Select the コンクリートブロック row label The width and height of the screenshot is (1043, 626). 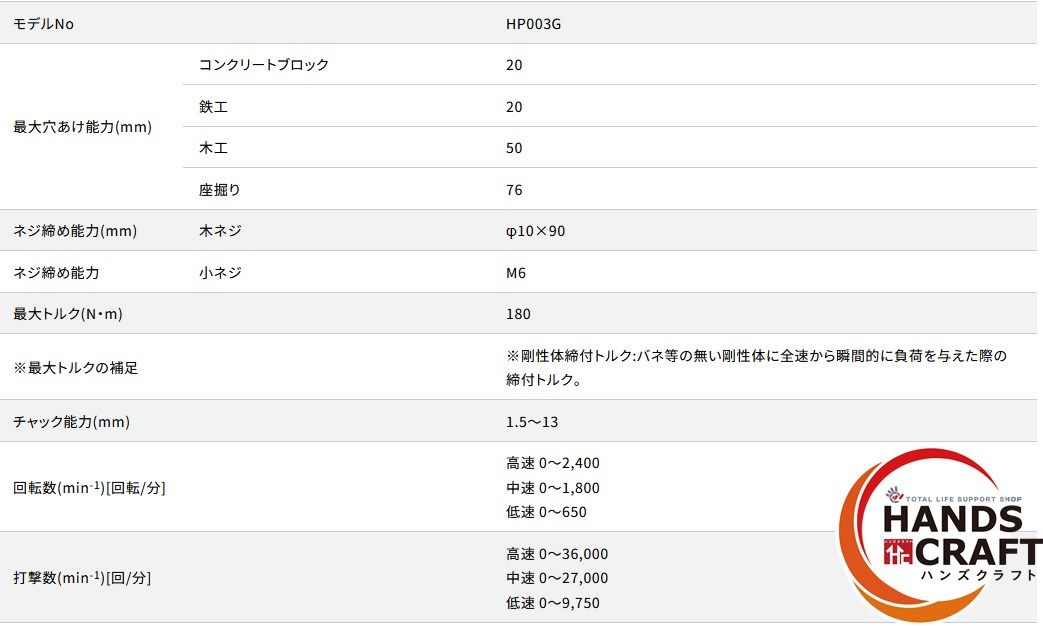(x=264, y=65)
